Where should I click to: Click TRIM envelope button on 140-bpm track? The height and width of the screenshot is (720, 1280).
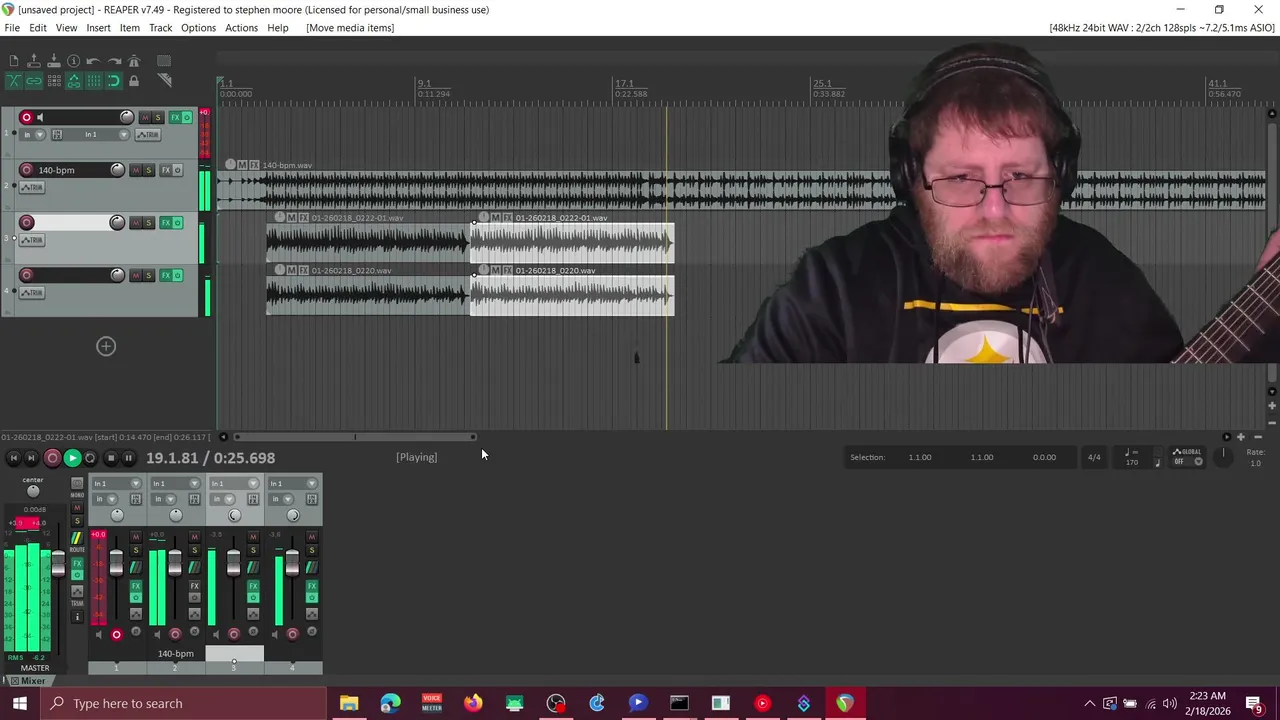31,187
